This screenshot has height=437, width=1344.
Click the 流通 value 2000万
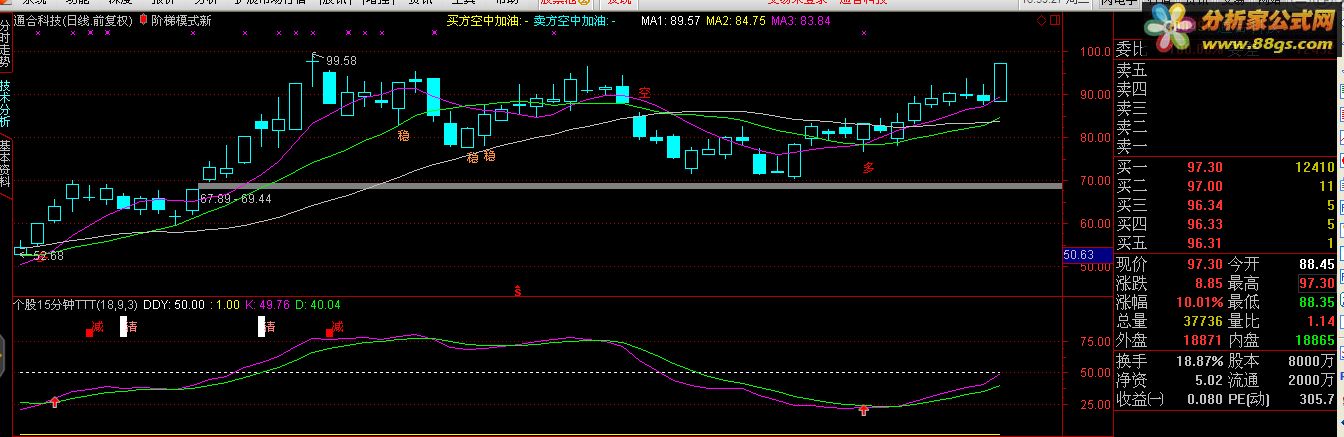click(x=1313, y=380)
